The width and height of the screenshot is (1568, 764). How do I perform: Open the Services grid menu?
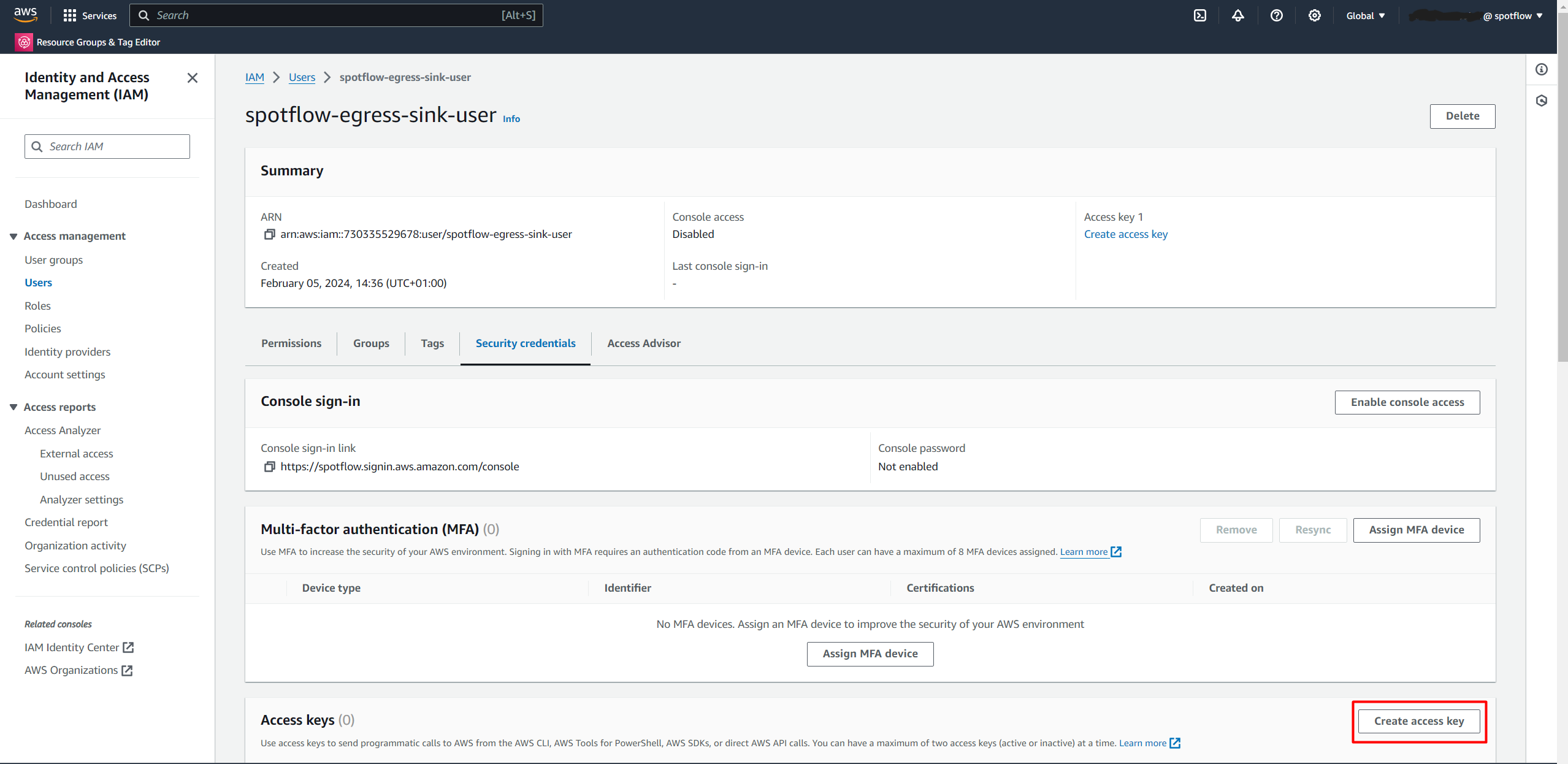point(90,15)
